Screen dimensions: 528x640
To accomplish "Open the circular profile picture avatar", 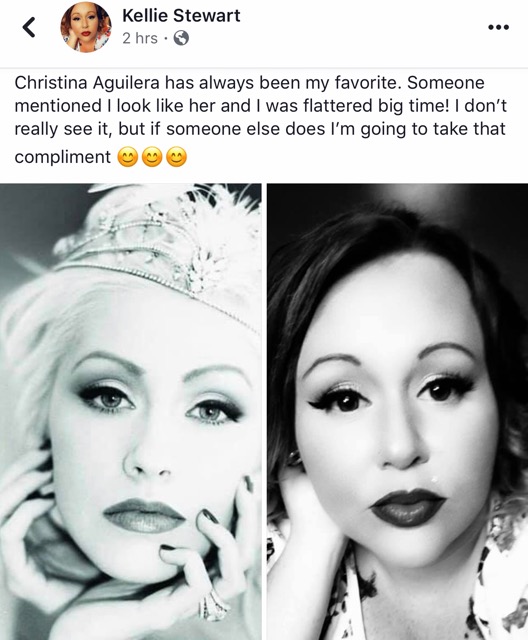I will point(86,27).
